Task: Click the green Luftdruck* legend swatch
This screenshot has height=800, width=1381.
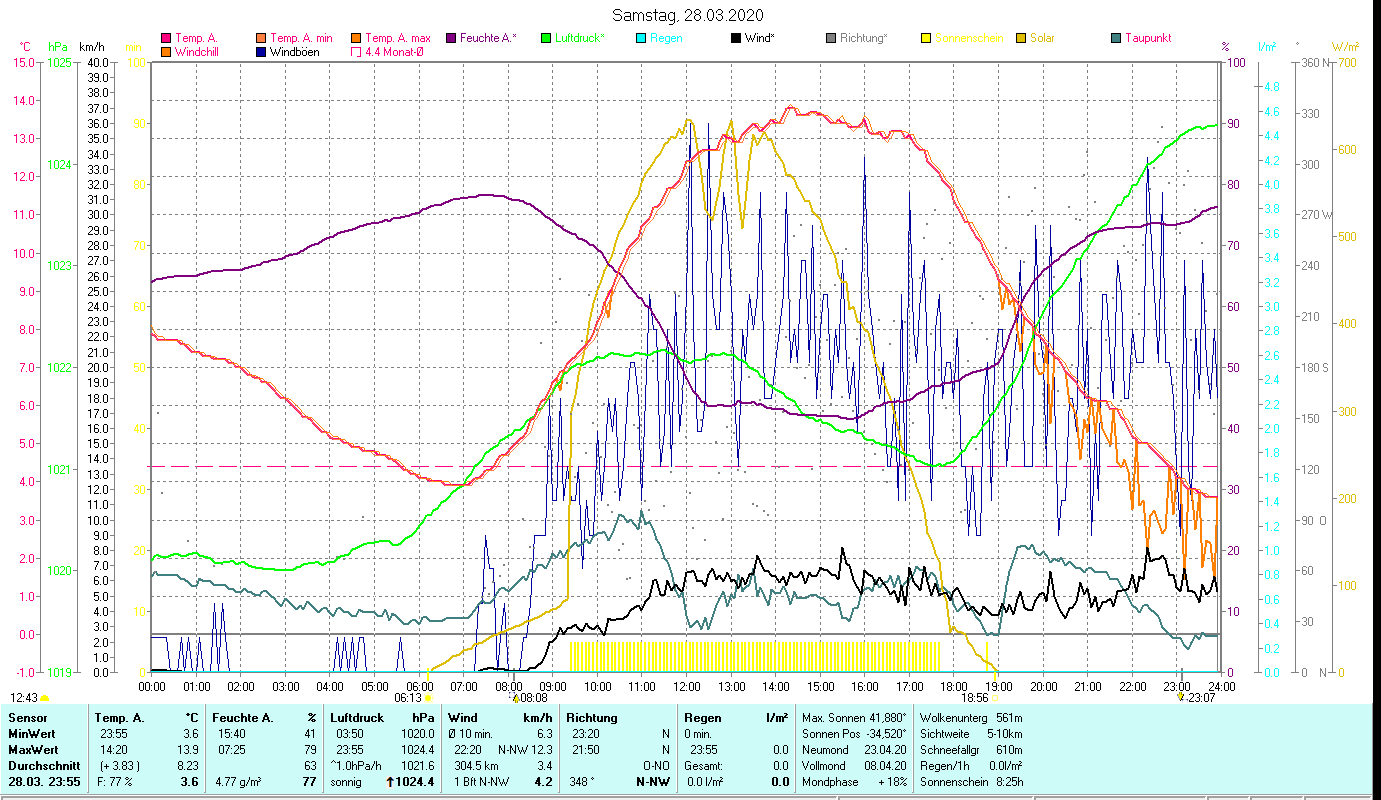Action: 546,39
